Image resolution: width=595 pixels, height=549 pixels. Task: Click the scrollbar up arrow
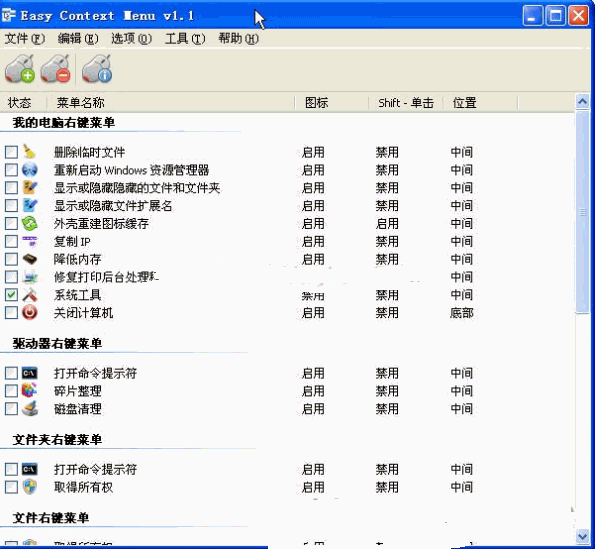pos(582,101)
